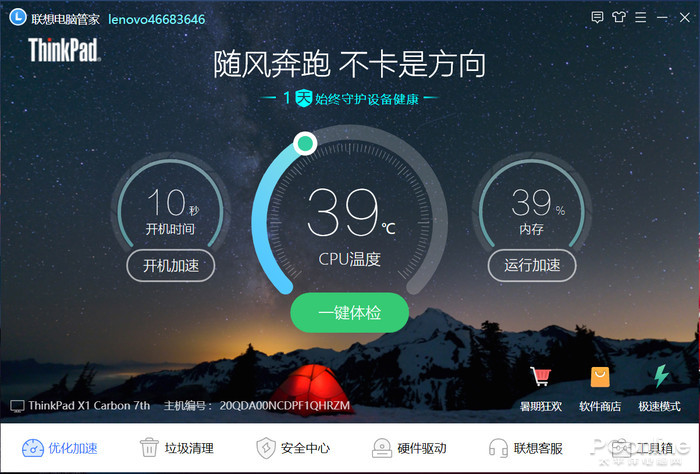
Task: Open the feedback message icon
Action: 597,17
